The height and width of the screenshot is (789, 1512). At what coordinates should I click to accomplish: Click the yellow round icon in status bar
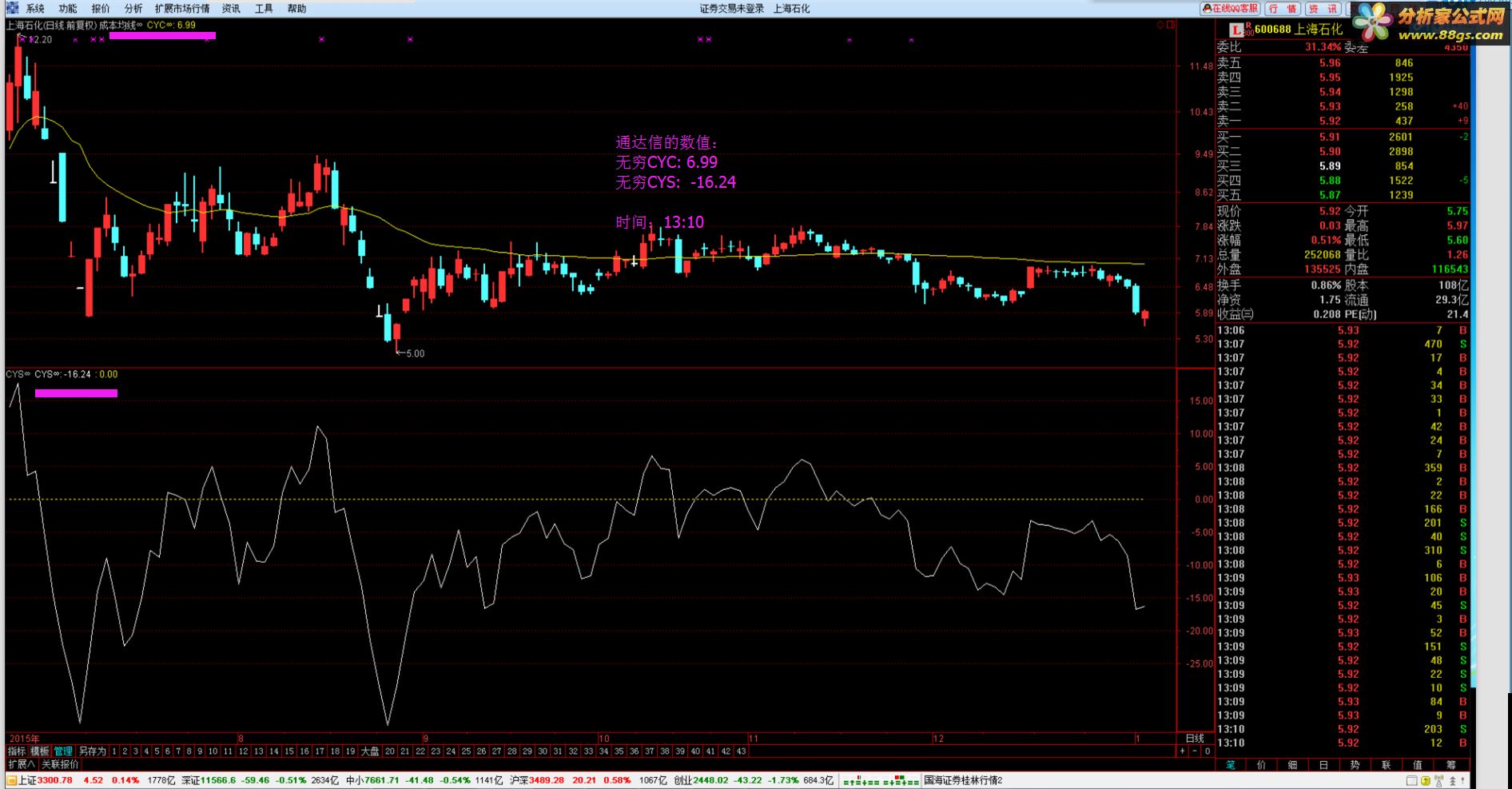click(x=1426, y=781)
